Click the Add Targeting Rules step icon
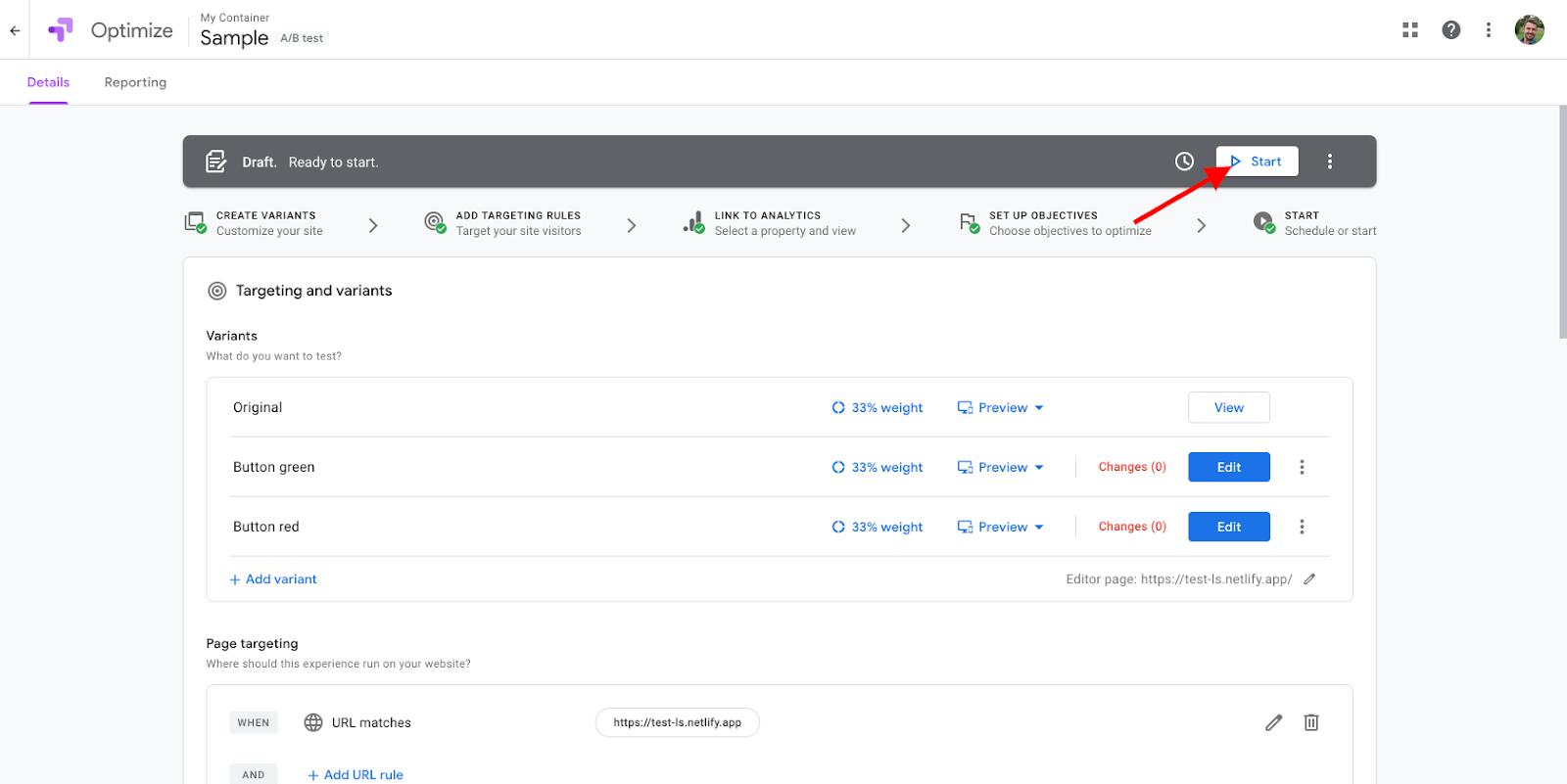This screenshot has width=1567, height=784. point(435,223)
